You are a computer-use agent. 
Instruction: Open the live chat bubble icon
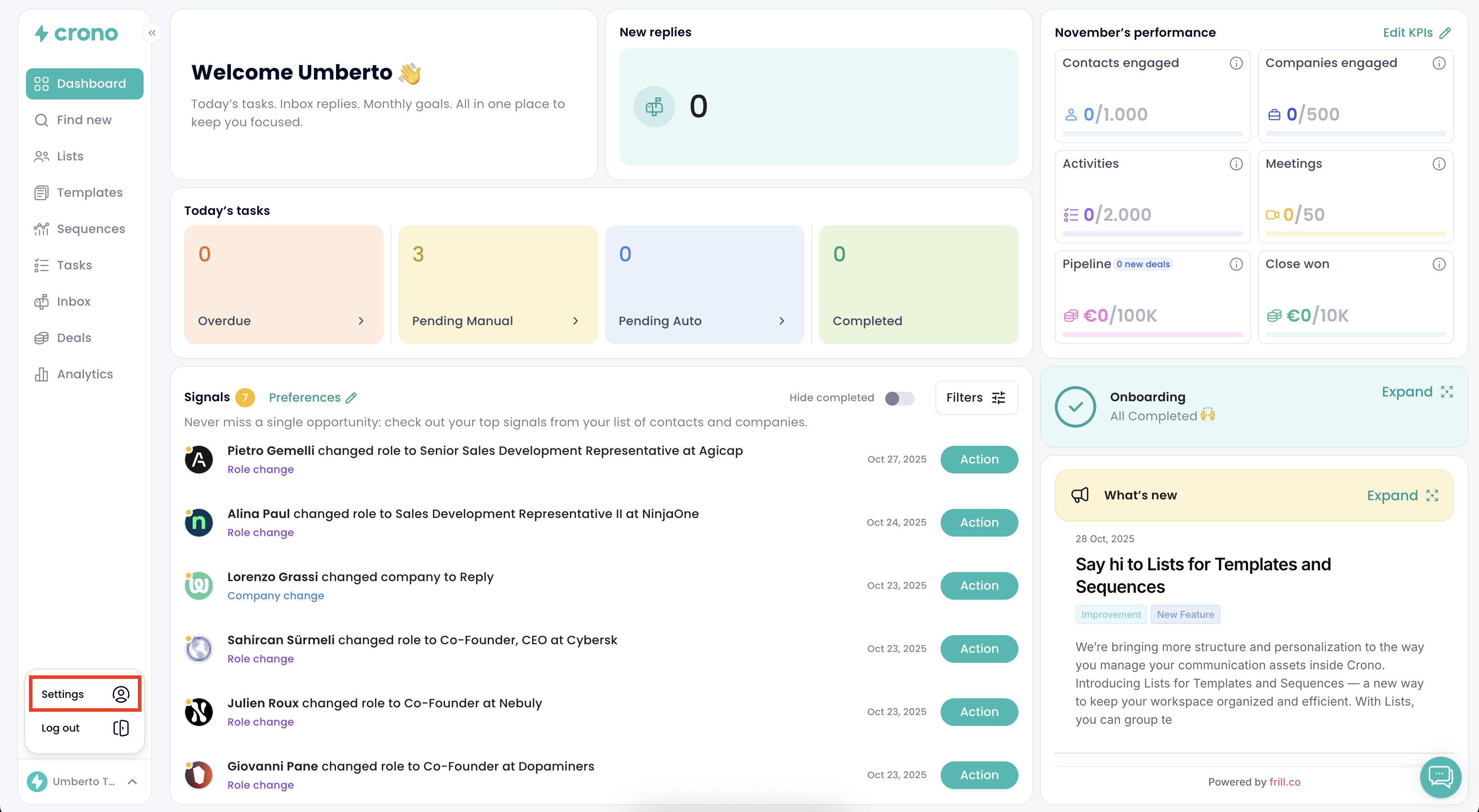click(x=1440, y=777)
